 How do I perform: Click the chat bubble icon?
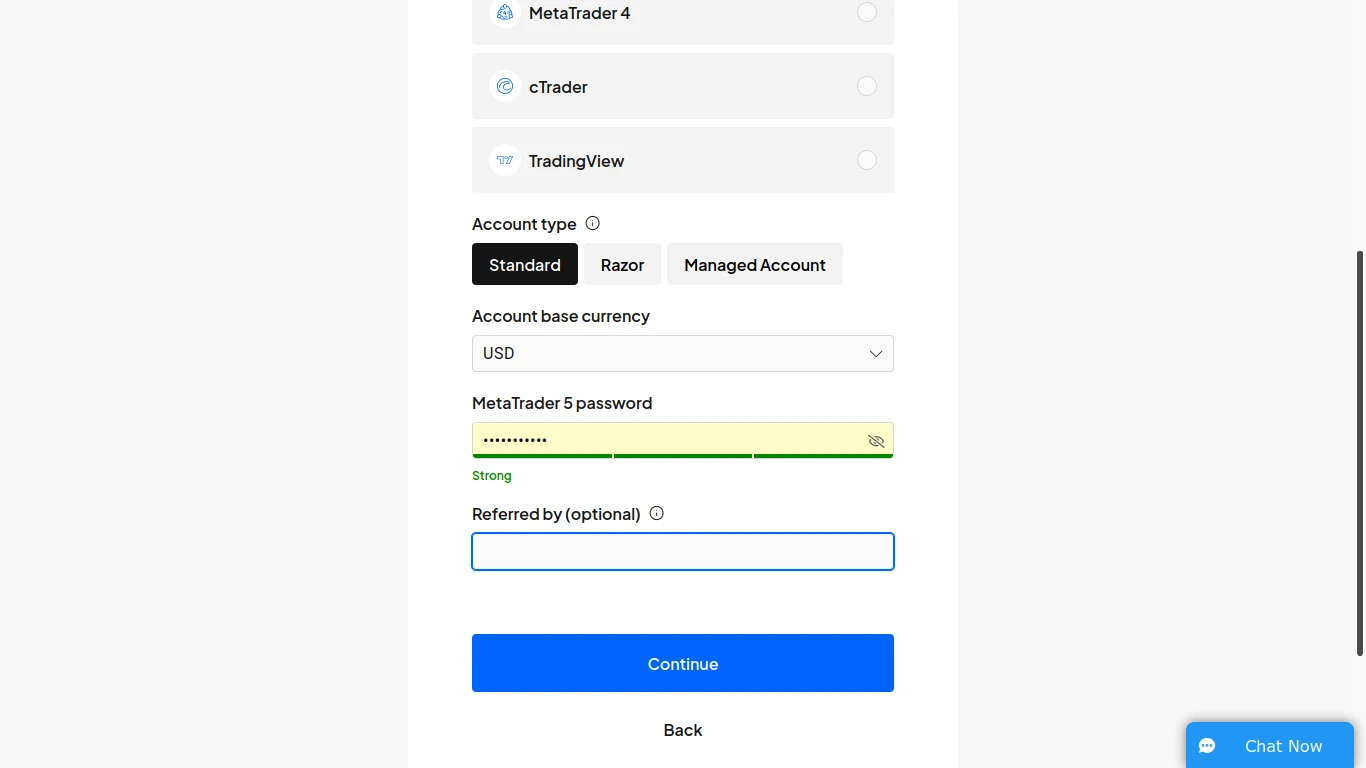point(1207,746)
